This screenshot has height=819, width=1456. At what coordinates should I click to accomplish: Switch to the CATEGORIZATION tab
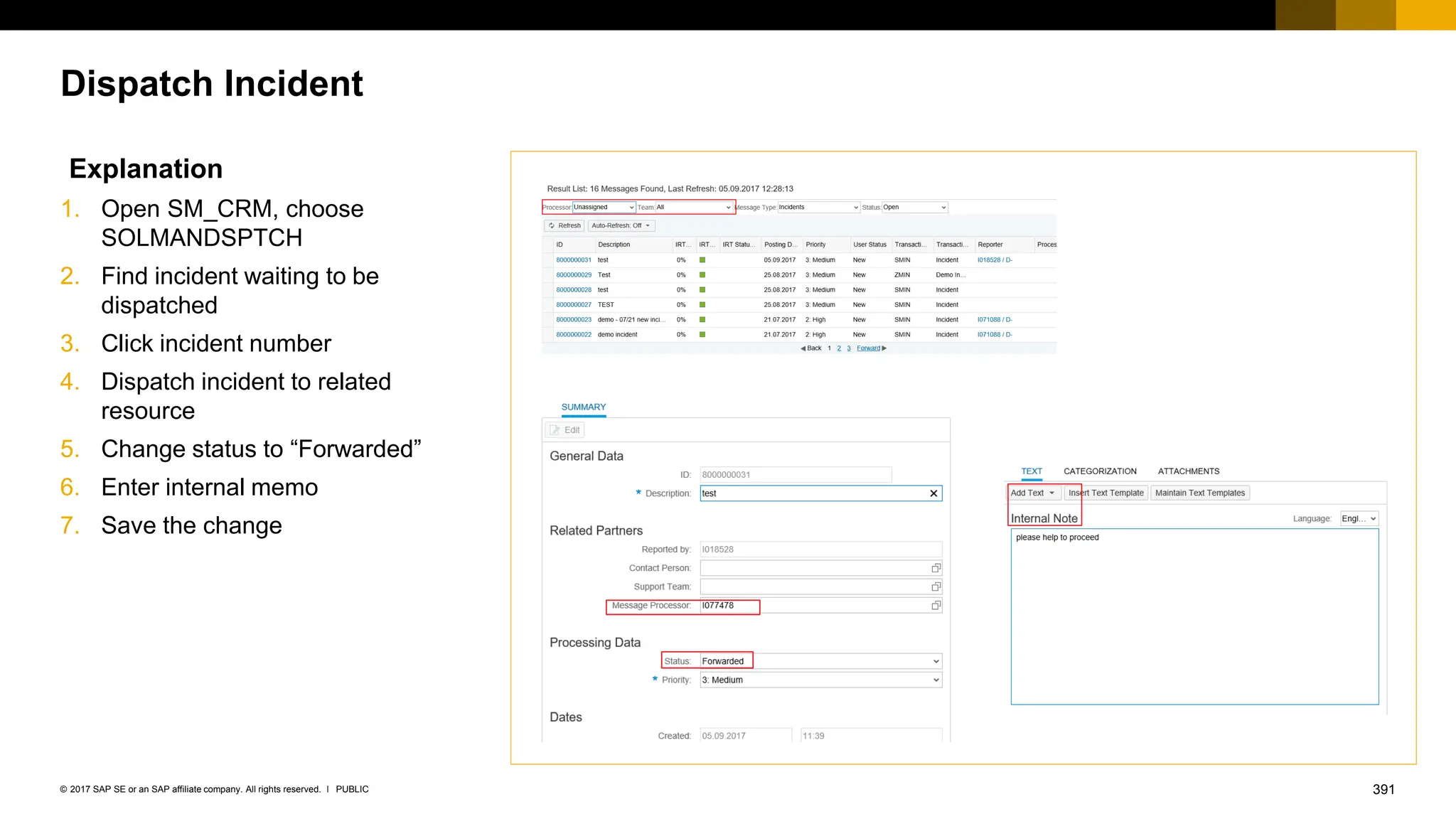(x=1100, y=471)
